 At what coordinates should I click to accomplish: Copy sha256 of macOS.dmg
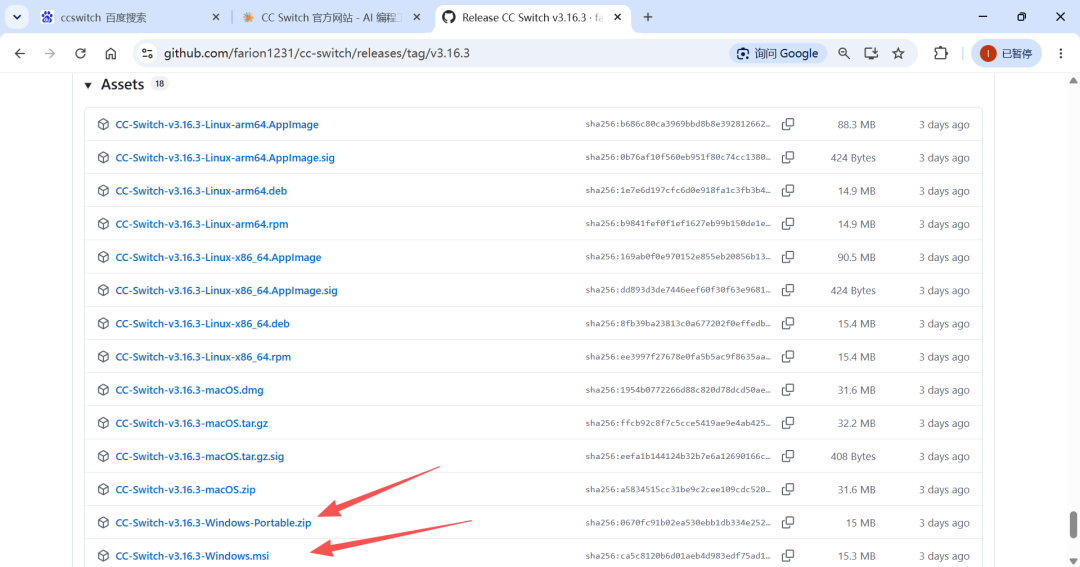click(x=788, y=389)
